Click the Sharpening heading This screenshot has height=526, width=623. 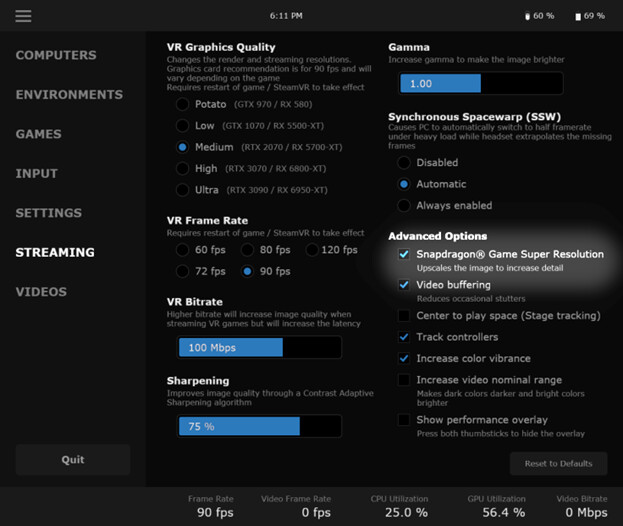coord(198,381)
